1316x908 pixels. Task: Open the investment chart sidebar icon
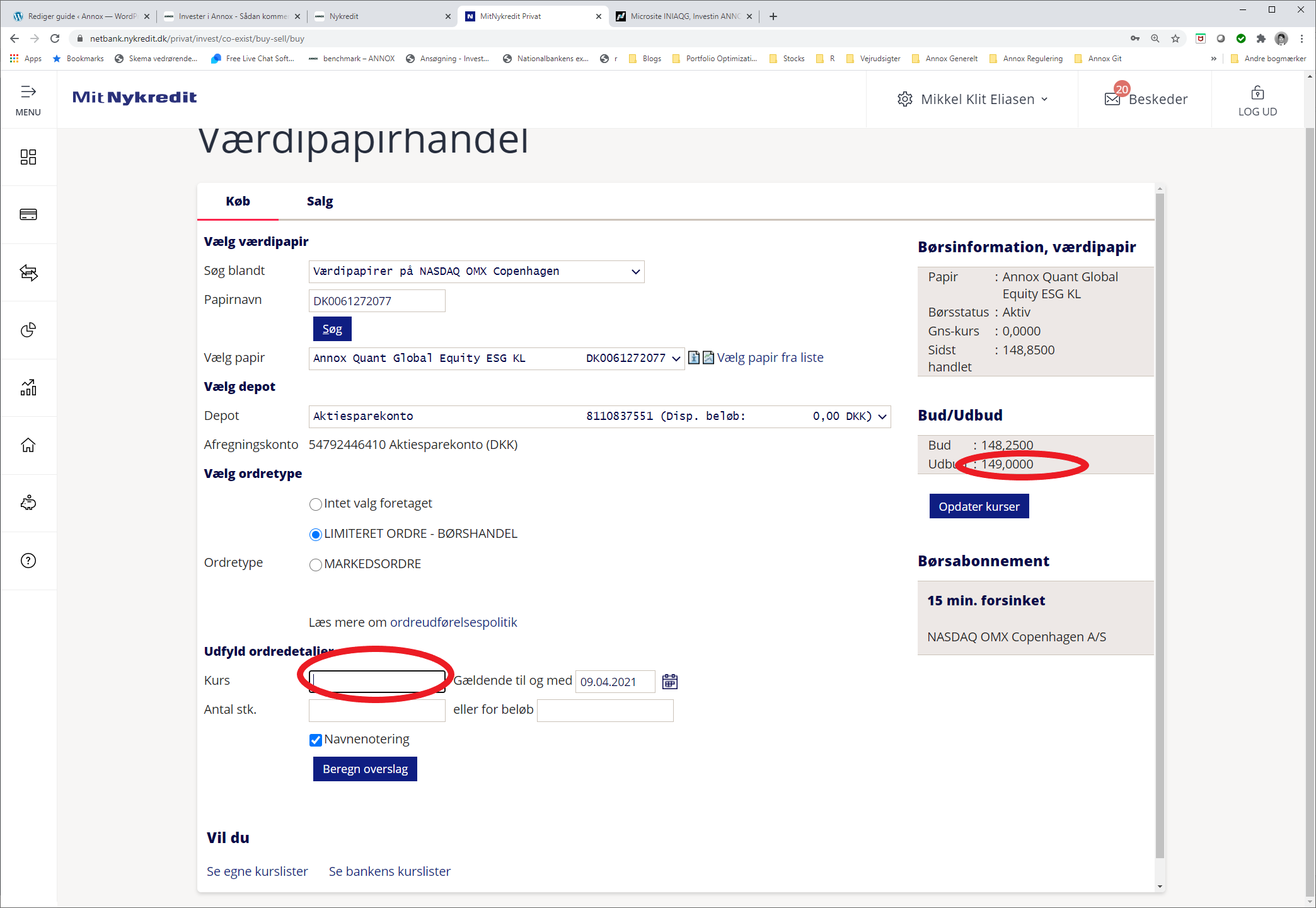click(x=28, y=387)
